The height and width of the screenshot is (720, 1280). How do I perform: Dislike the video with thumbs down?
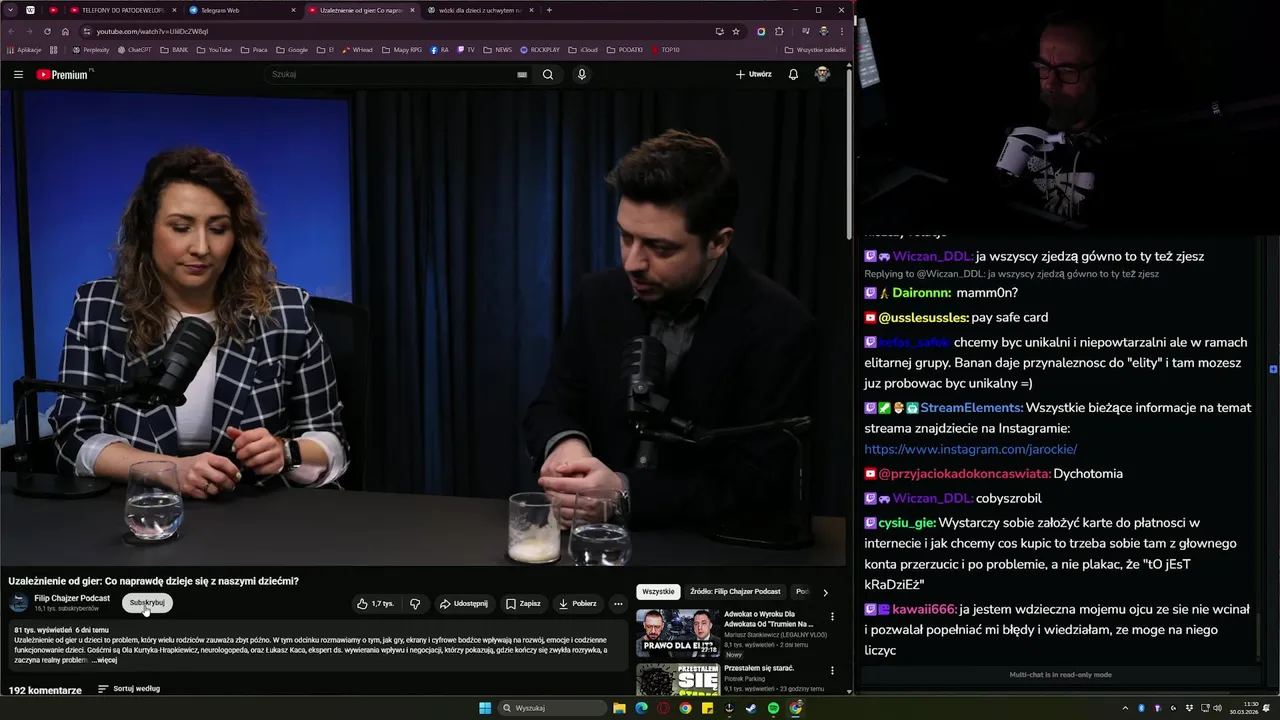415,604
